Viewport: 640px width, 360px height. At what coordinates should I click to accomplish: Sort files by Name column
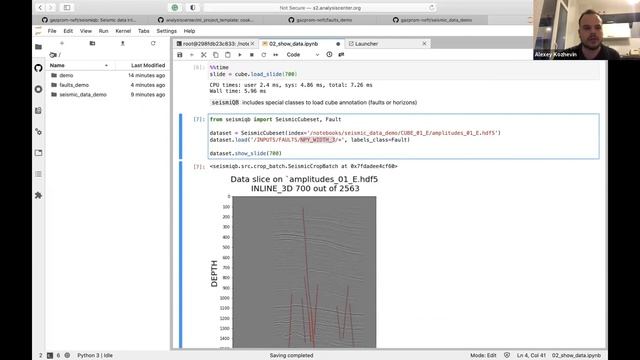coord(80,65)
